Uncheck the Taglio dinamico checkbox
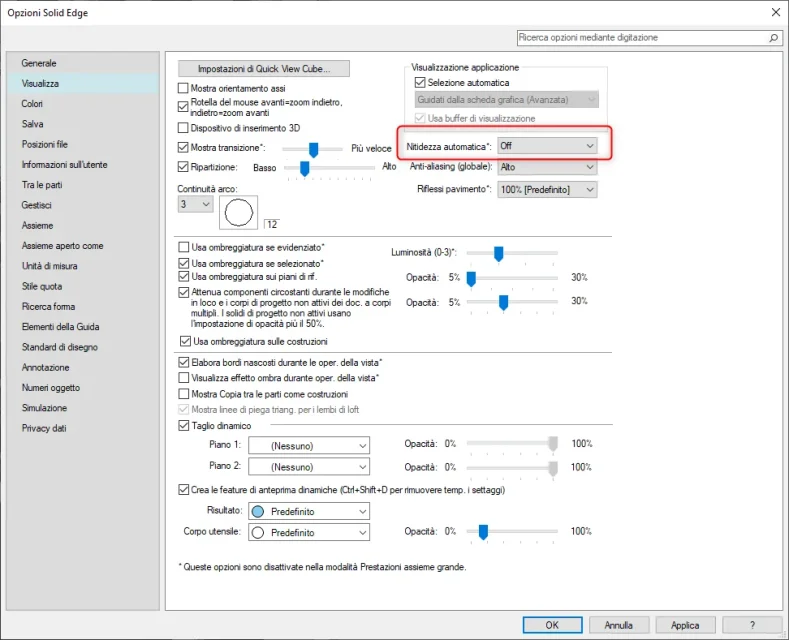The image size is (789, 640). tap(184, 426)
